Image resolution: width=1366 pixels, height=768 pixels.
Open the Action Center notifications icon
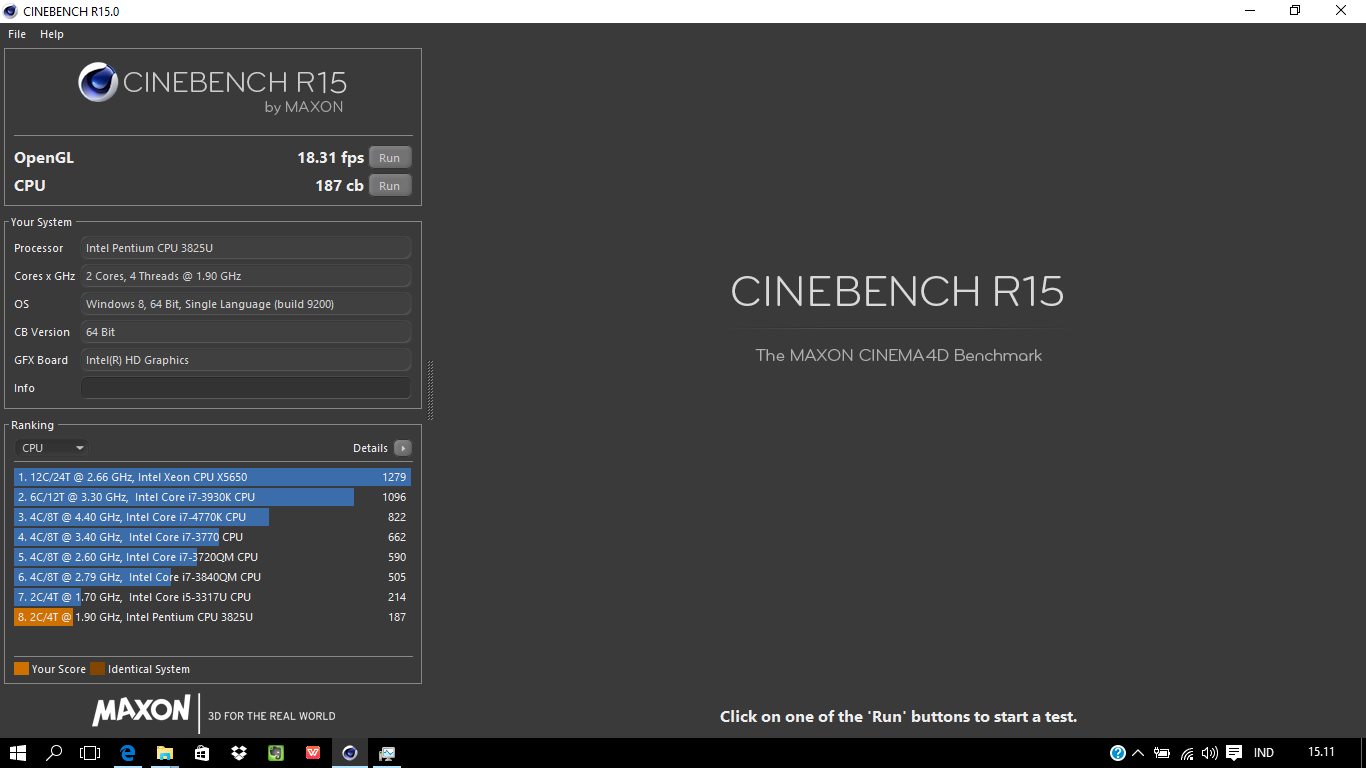pos(1234,753)
